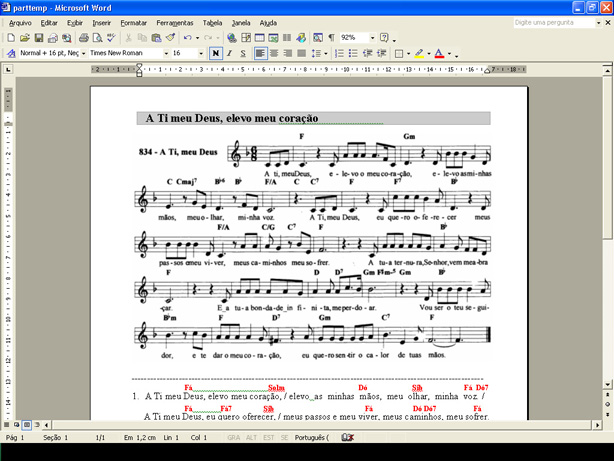Image resolution: width=614 pixels, height=461 pixels.
Task: Align text left
Action: click(260, 53)
